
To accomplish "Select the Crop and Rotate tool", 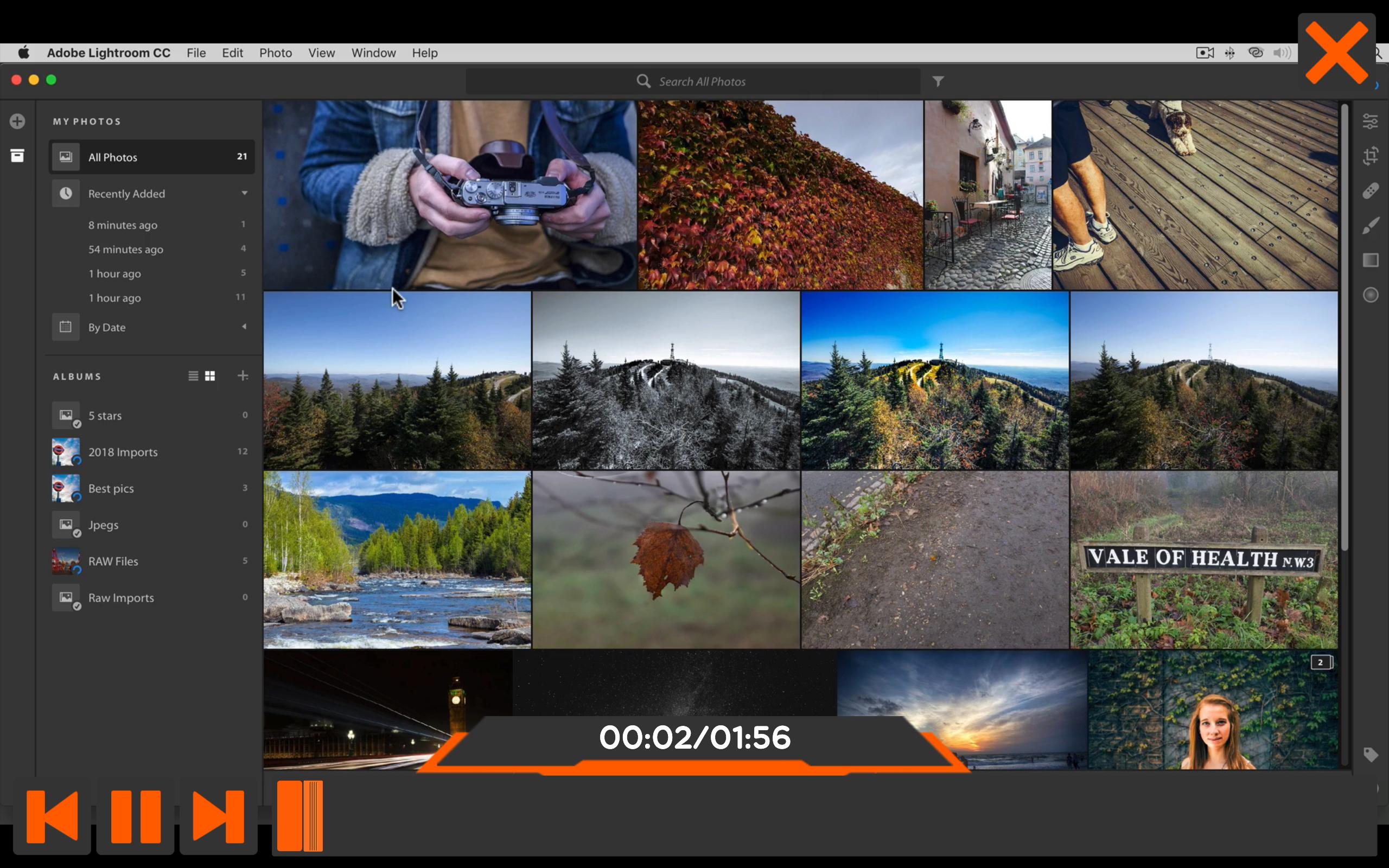I will (x=1370, y=156).
